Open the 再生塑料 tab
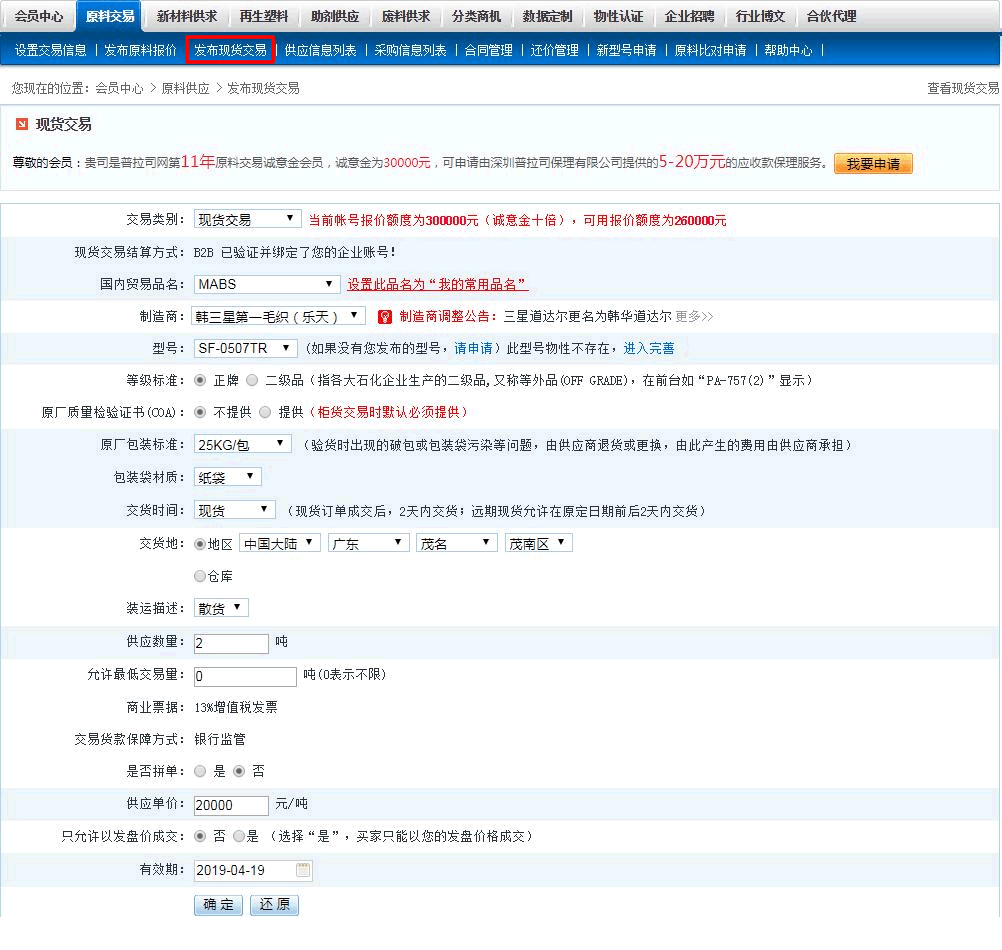 264,16
